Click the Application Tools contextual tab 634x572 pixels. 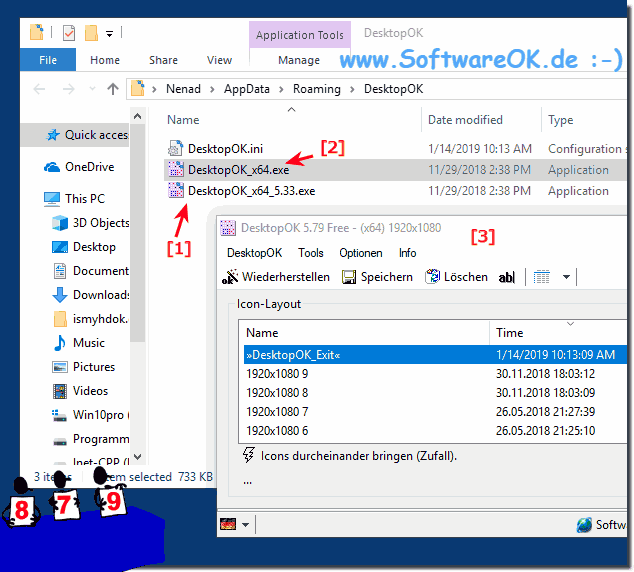(x=300, y=35)
